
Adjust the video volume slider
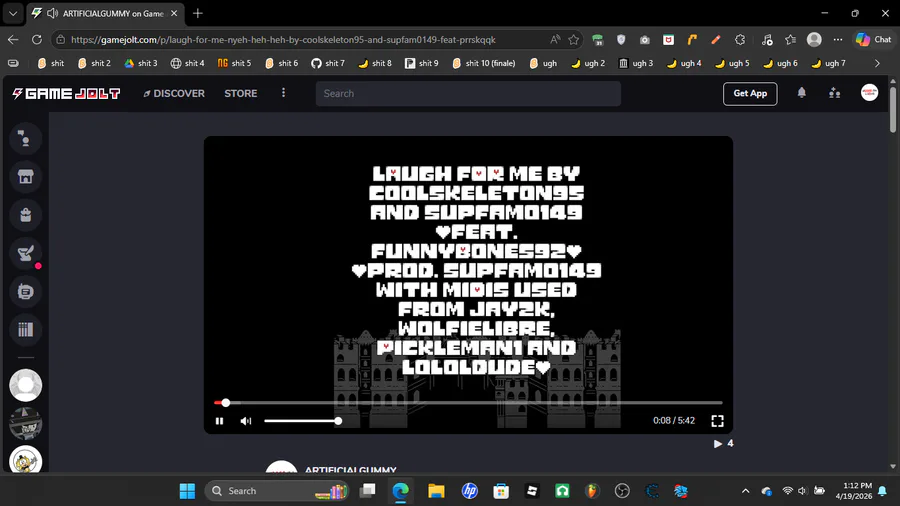pyautogui.click(x=302, y=421)
